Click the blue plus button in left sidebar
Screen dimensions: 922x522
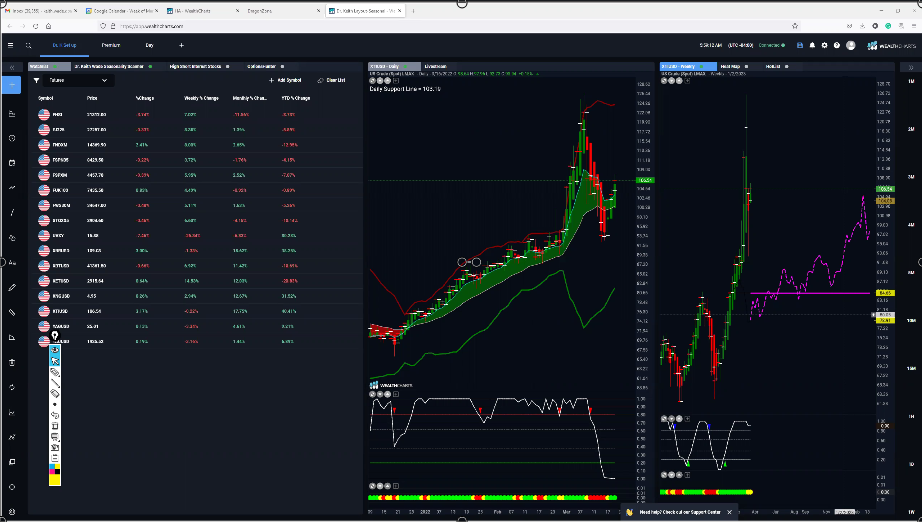[x=12, y=85]
